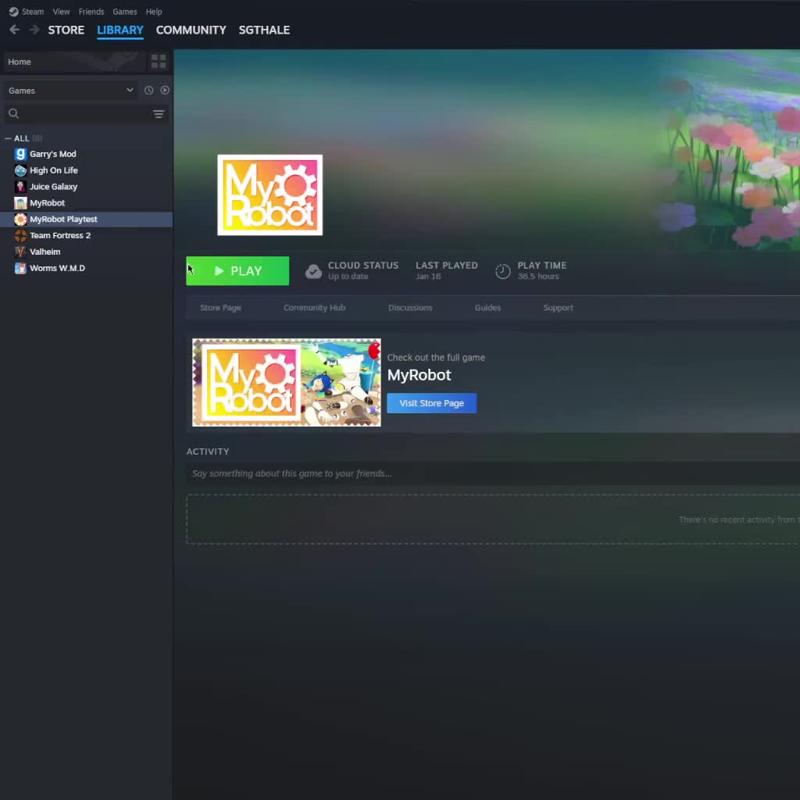Click the play time clock icon

pyautogui.click(x=503, y=271)
